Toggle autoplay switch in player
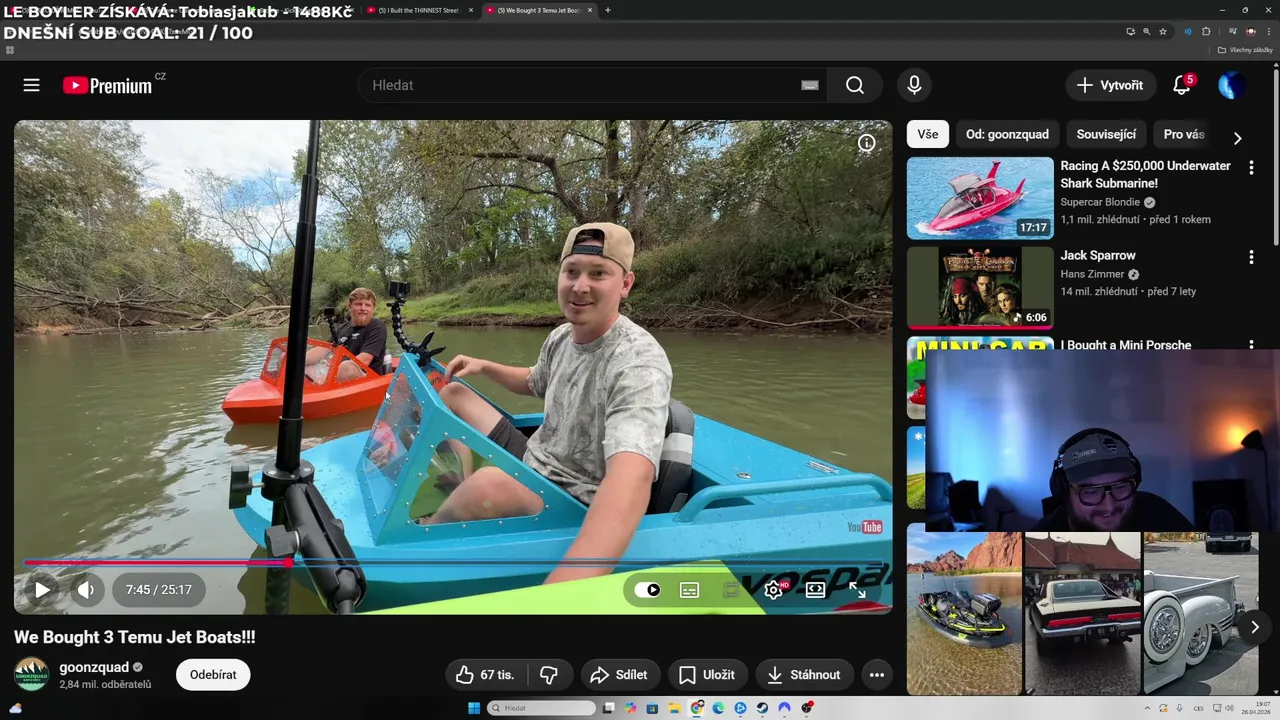This screenshot has height=720, width=1280. [x=648, y=590]
